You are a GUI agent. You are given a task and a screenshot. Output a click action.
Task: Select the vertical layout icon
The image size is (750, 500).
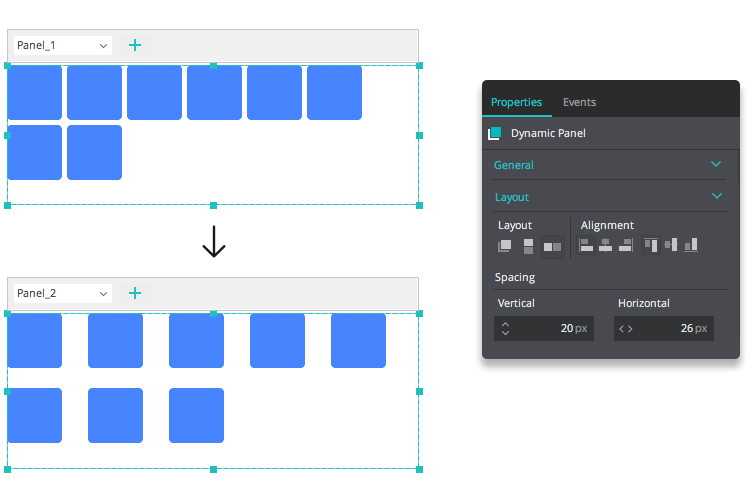point(528,246)
